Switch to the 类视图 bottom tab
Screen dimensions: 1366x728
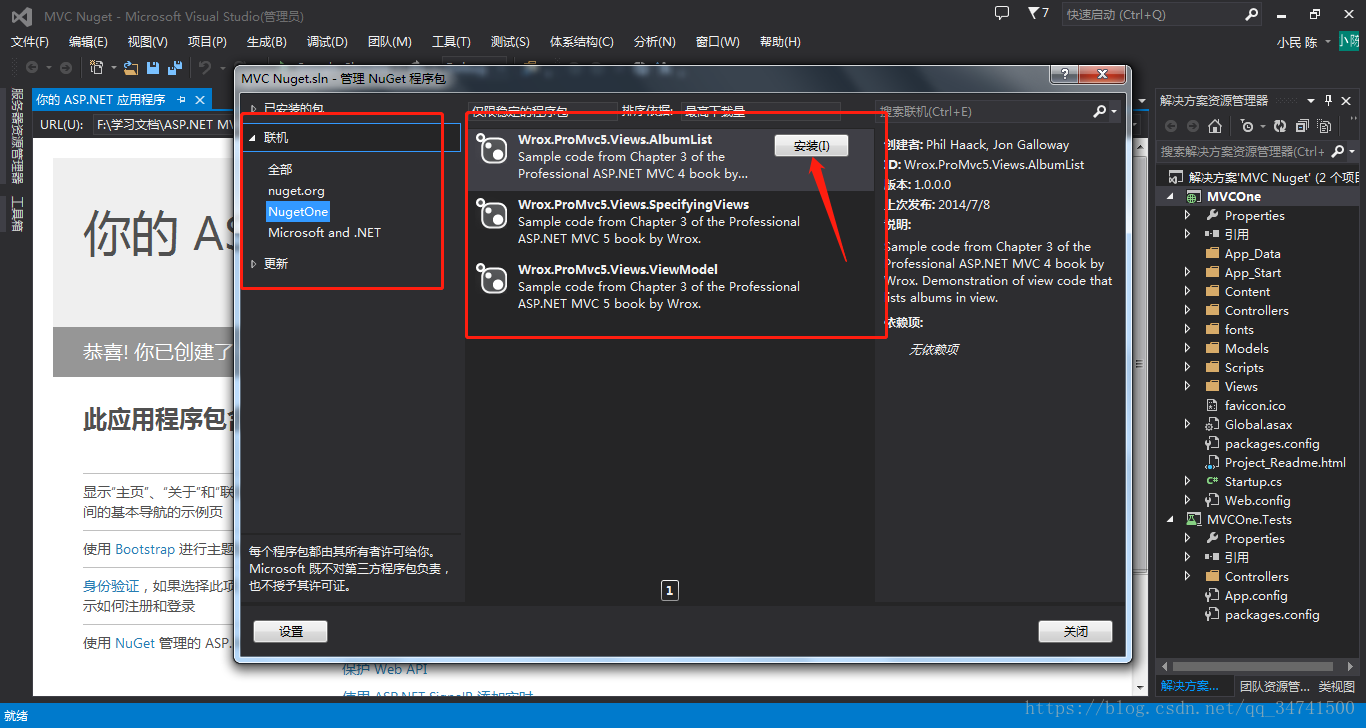tap(1336, 686)
